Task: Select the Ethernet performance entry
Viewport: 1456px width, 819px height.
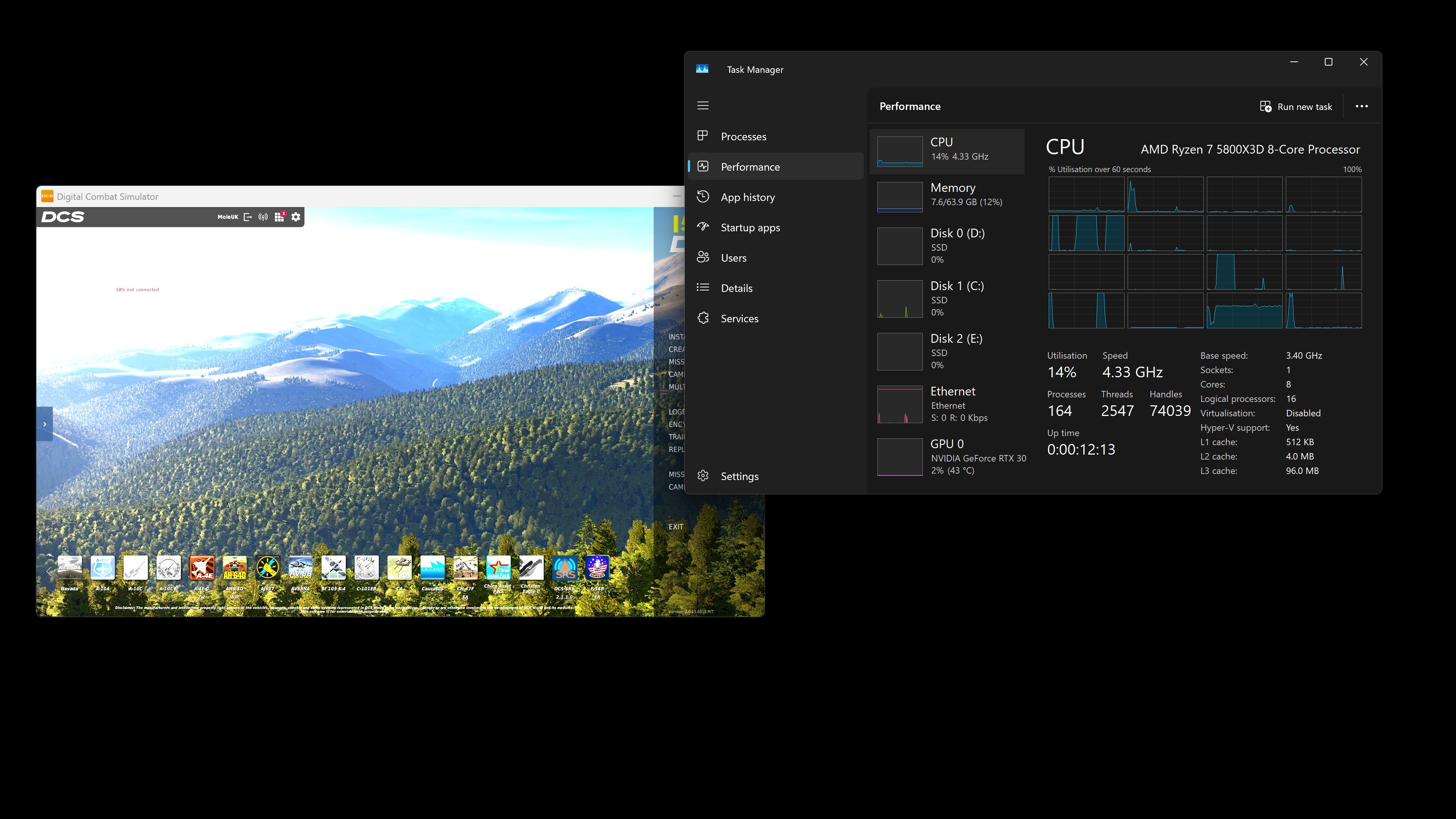Action: pos(947,404)
